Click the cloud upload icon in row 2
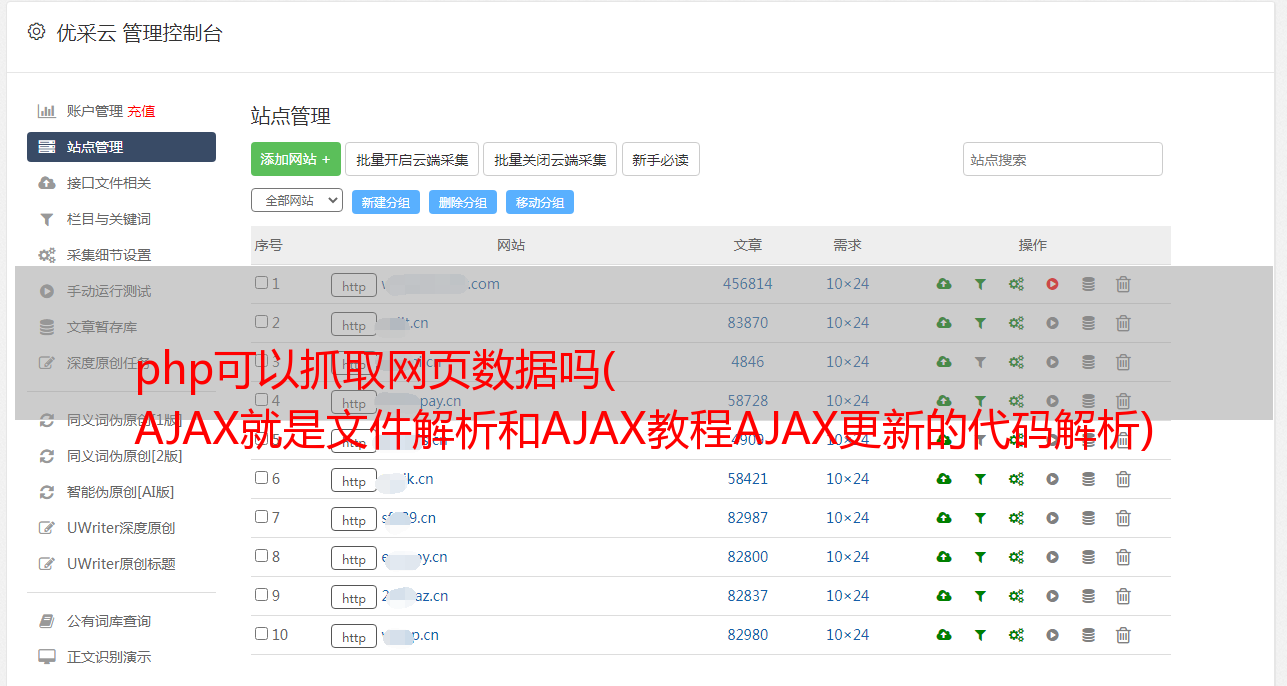Image resolution: width=1287 pixels, height=686 pixels. (x=944, y=323)
